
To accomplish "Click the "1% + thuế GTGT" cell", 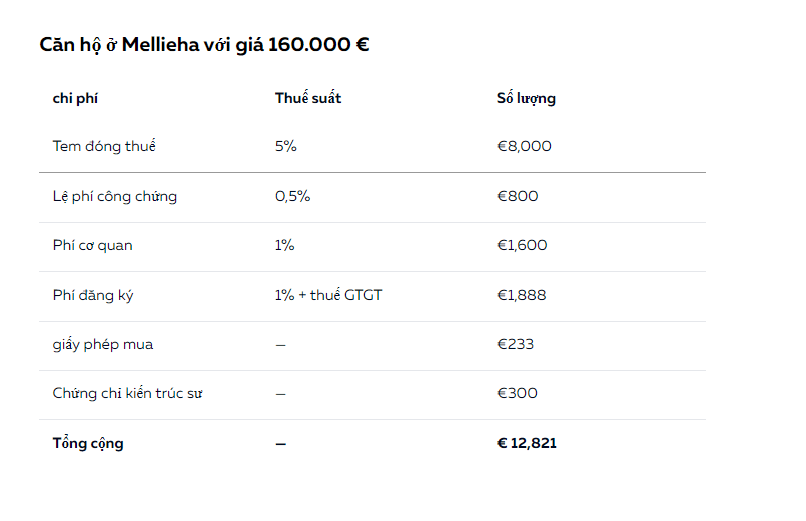I will tap(328, 296).
